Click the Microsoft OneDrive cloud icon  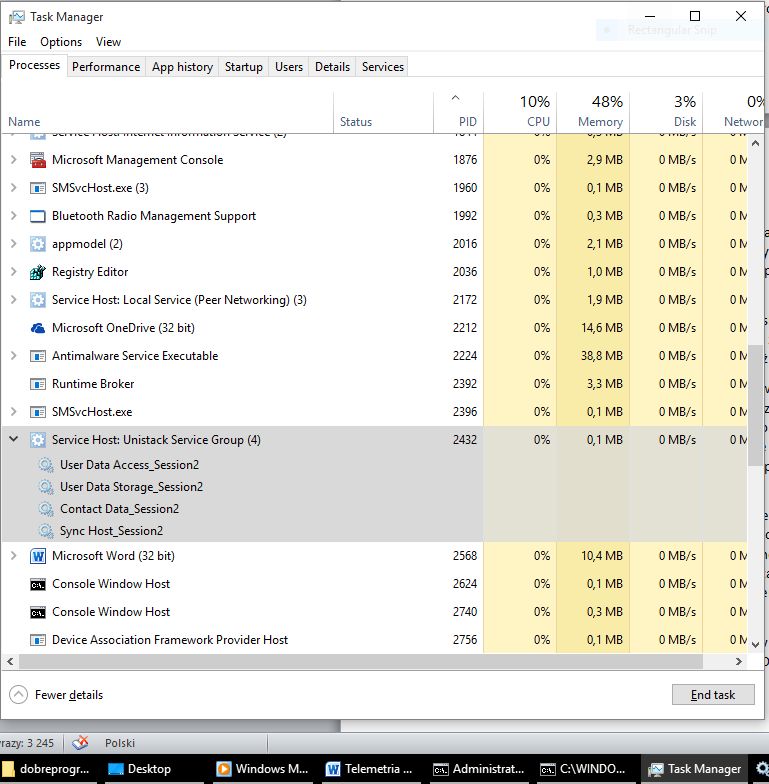[38, 328]
